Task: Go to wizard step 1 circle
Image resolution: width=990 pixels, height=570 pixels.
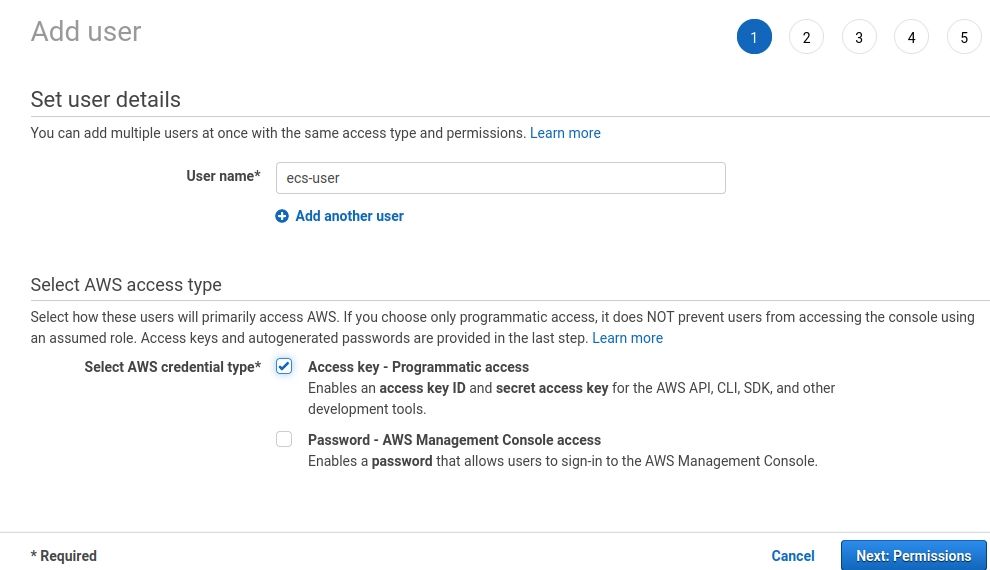Action: coord(754,38)
